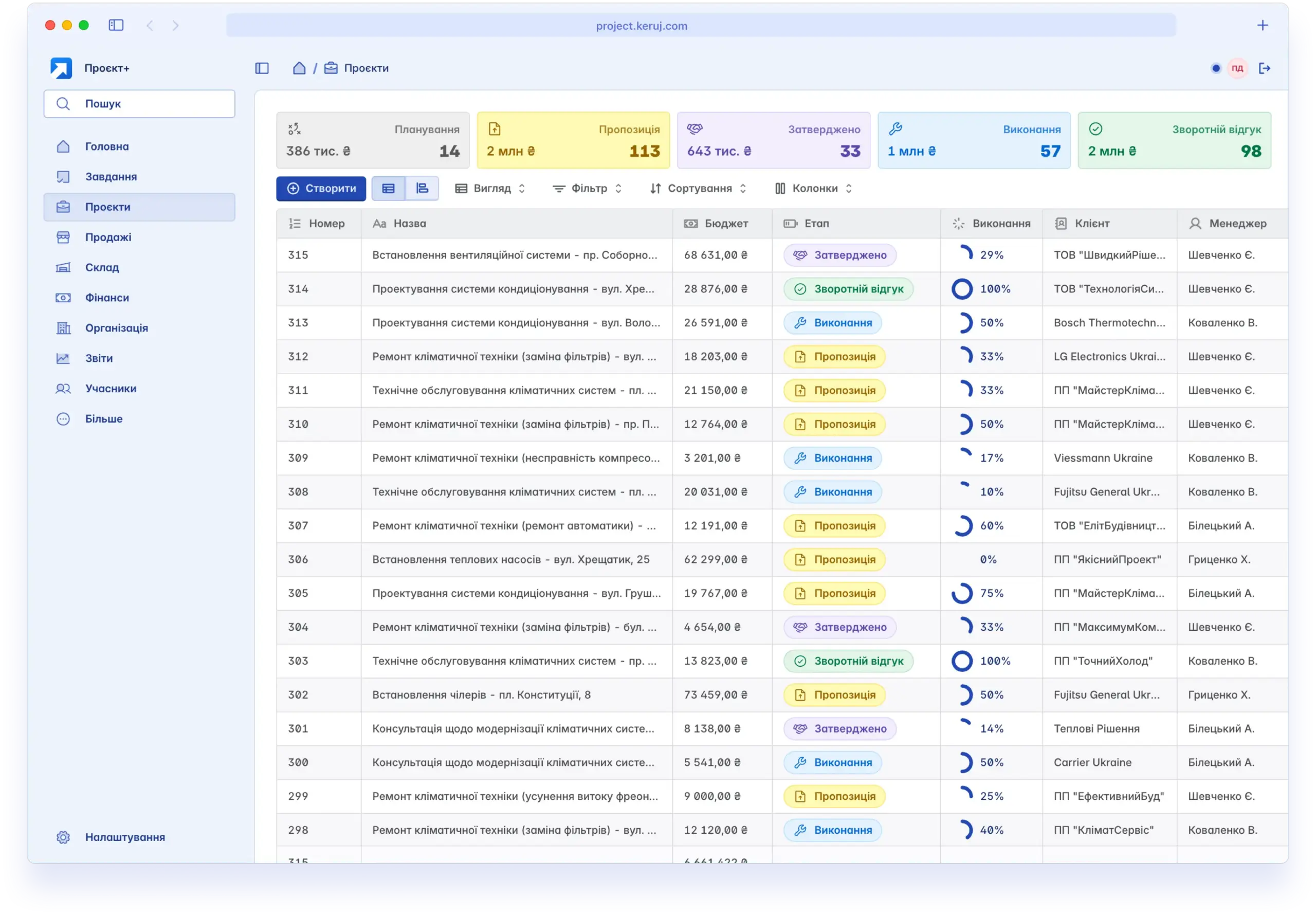Click the home icon in breadcrumb
Viewport: 1316px width, 915px height.
[299, 68]
